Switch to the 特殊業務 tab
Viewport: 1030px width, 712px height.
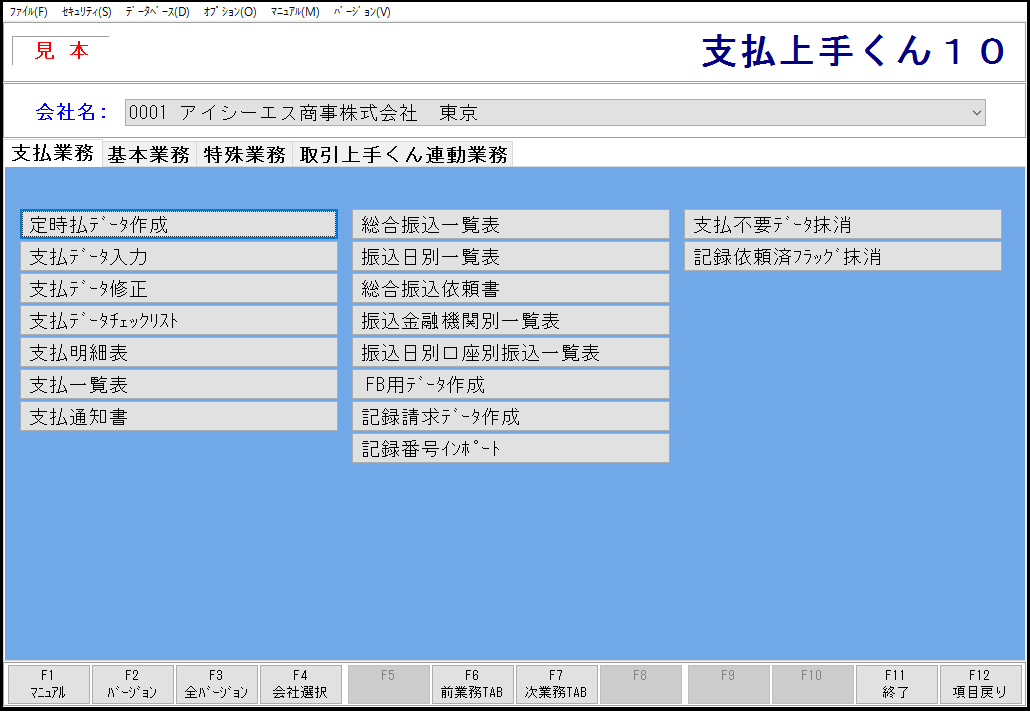244,154
